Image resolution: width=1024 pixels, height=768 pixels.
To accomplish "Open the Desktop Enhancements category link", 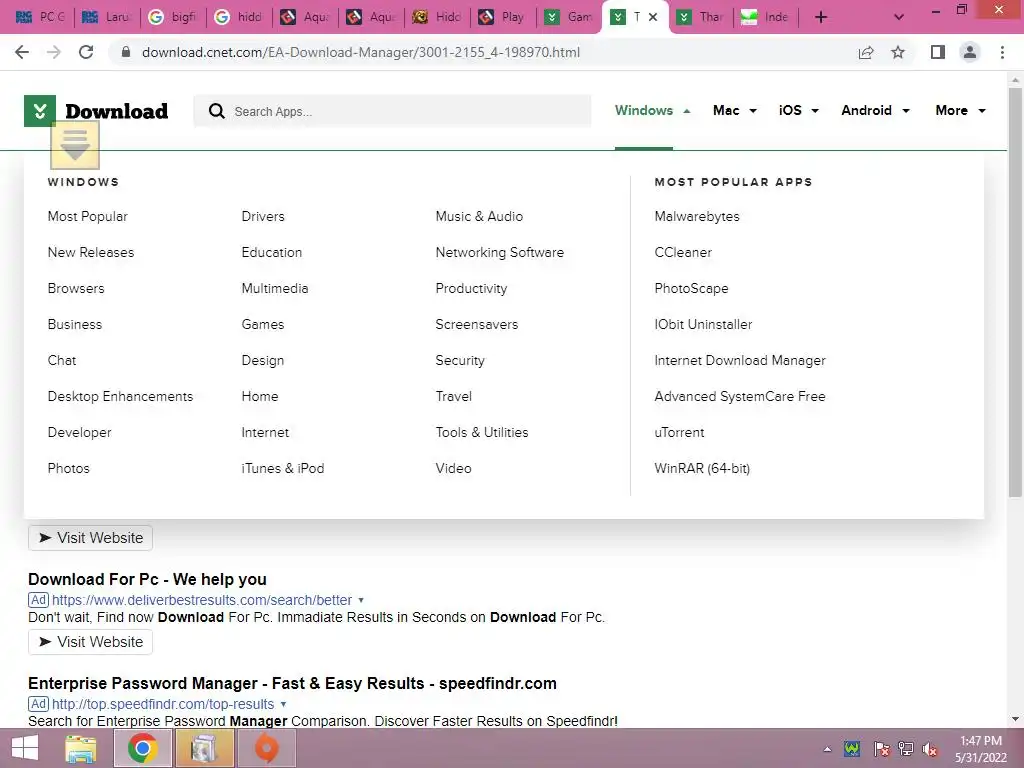I will pos(120,396).
